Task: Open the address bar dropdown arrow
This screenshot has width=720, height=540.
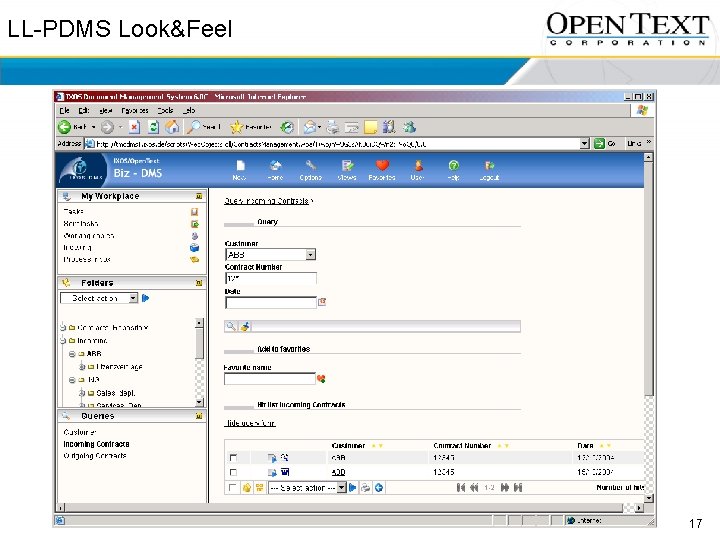Action: point(584,144)
